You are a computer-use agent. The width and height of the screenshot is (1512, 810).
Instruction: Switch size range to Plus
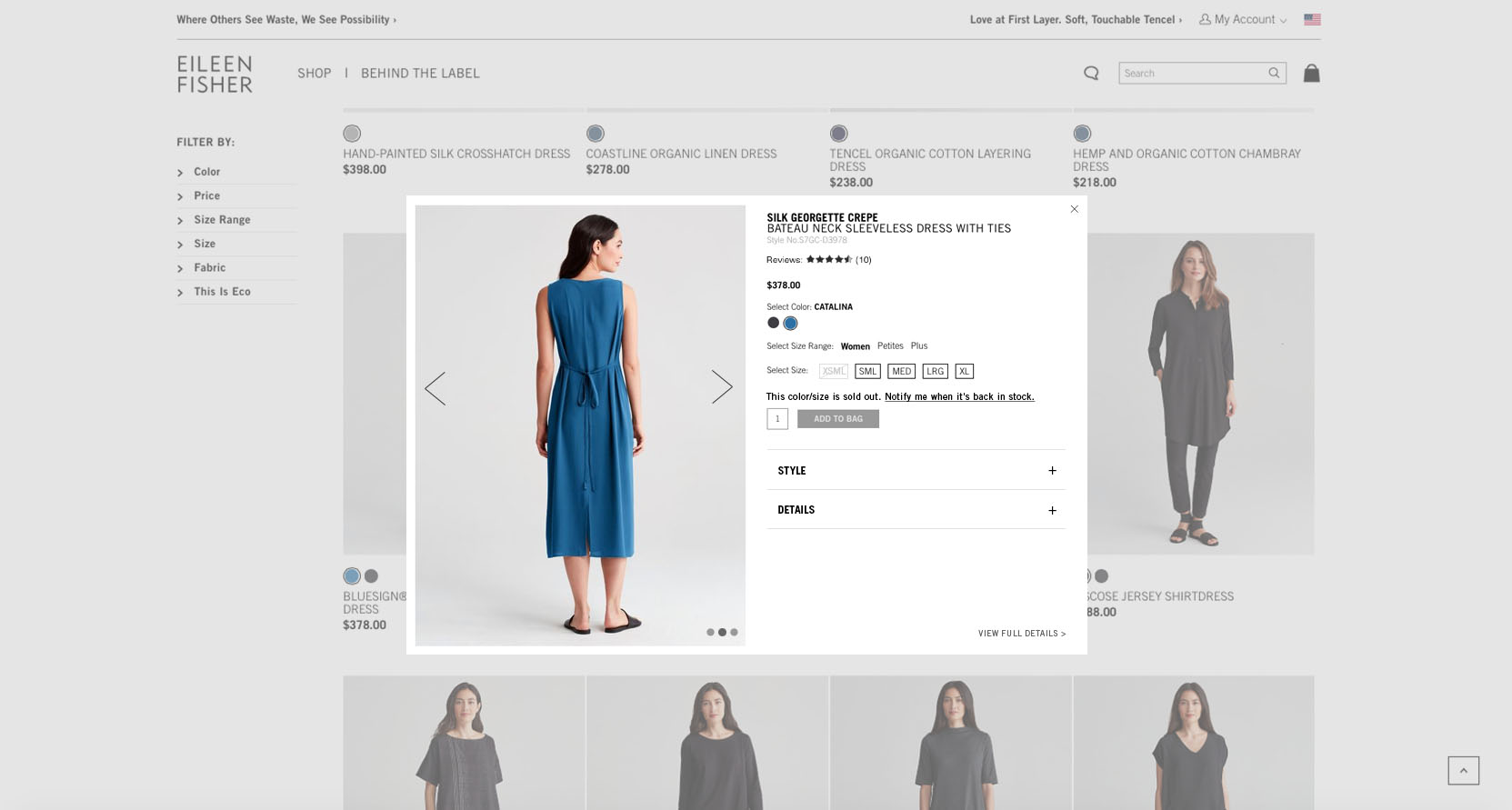tap(919, 345)
